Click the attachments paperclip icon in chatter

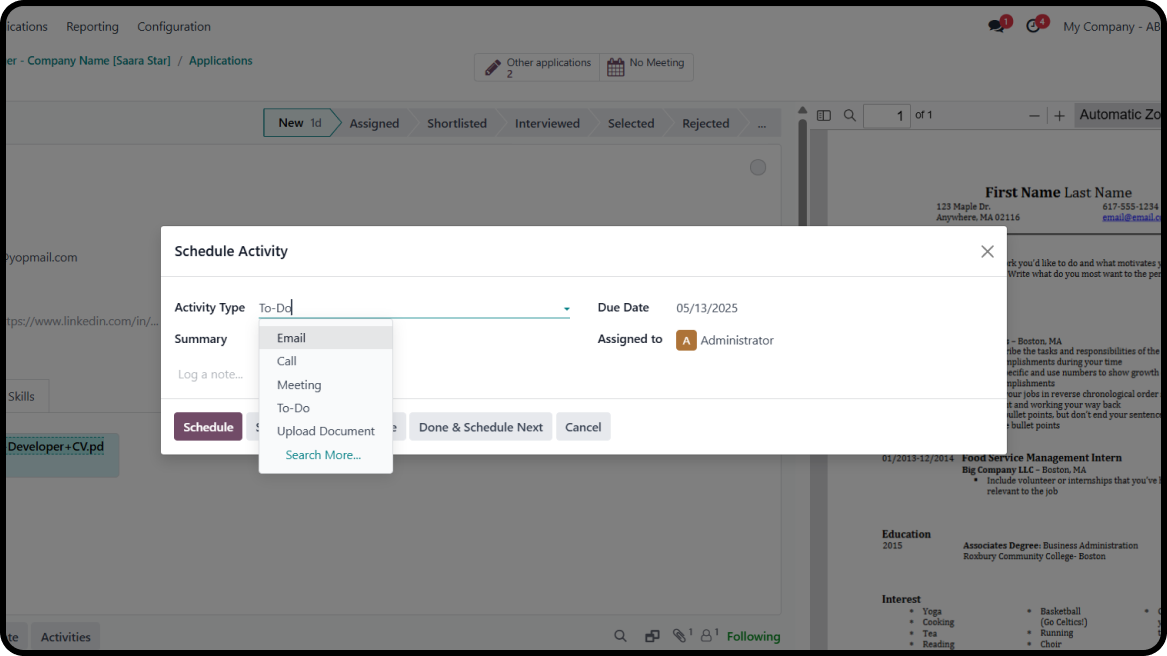[680, 636]
